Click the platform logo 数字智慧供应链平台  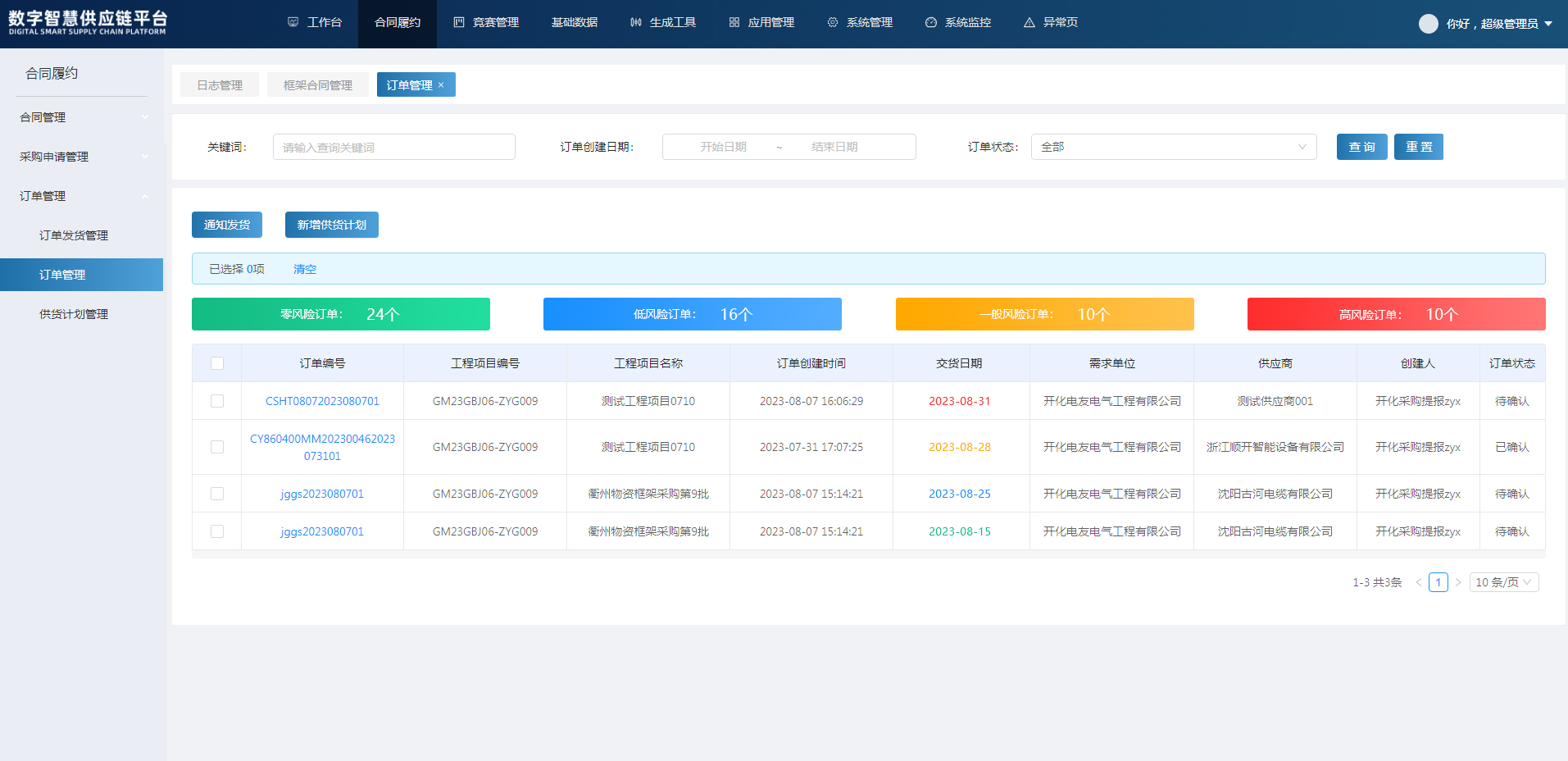[88, 23]
